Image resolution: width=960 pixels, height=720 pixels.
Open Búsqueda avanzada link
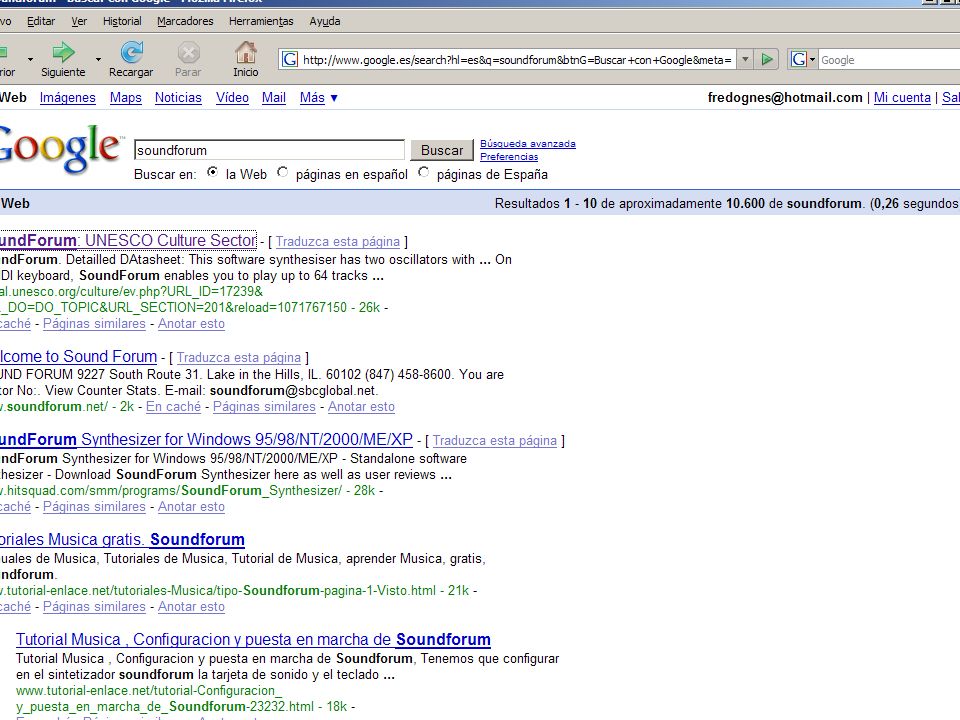[528, 144]
